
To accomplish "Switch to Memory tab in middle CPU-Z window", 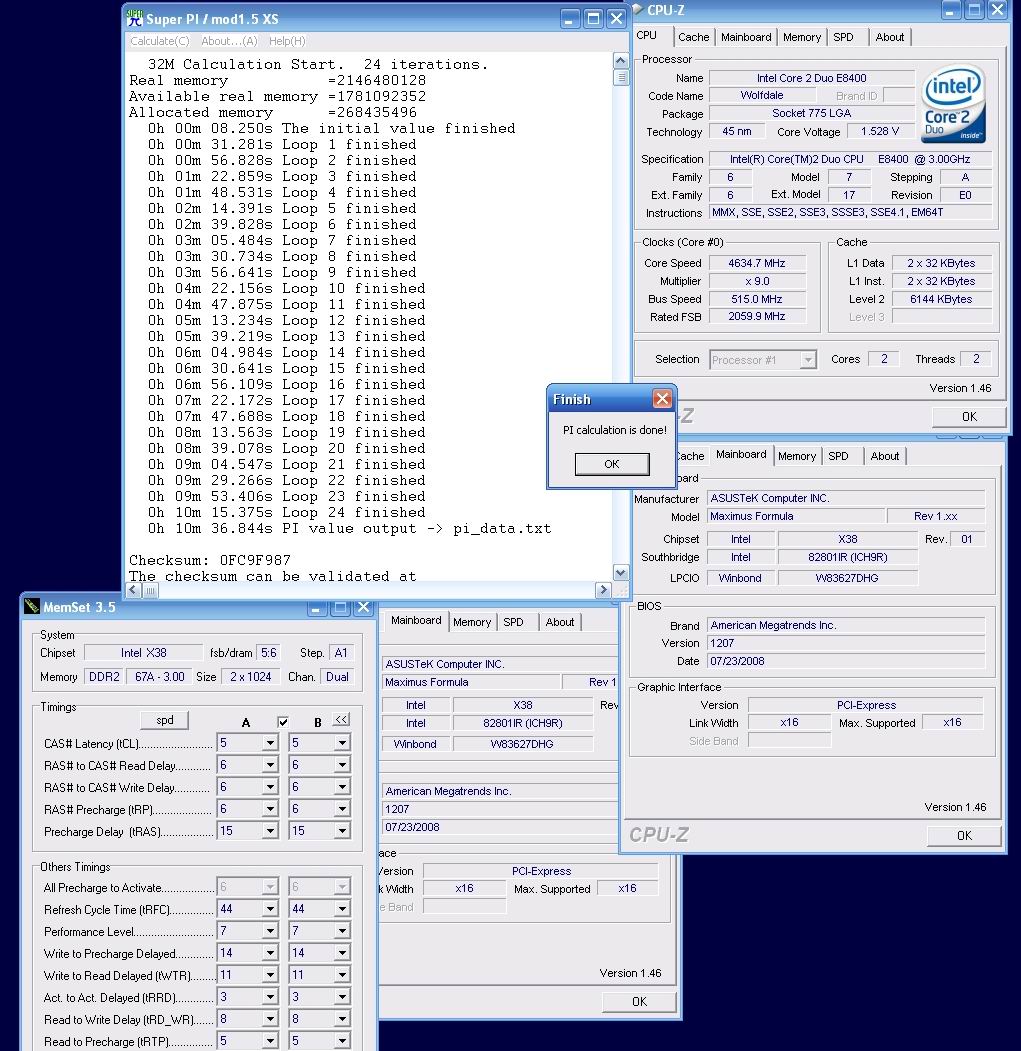I will [796, 456].
